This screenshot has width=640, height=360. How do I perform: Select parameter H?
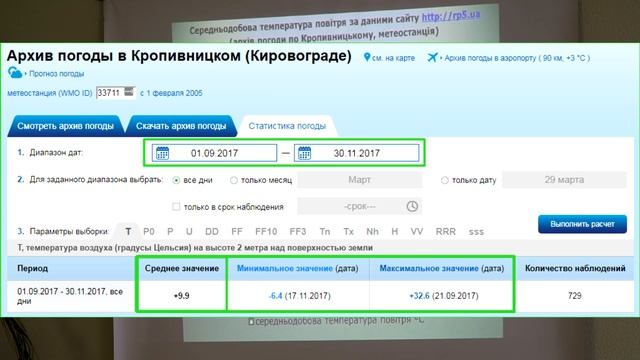(x=394, y=231)
